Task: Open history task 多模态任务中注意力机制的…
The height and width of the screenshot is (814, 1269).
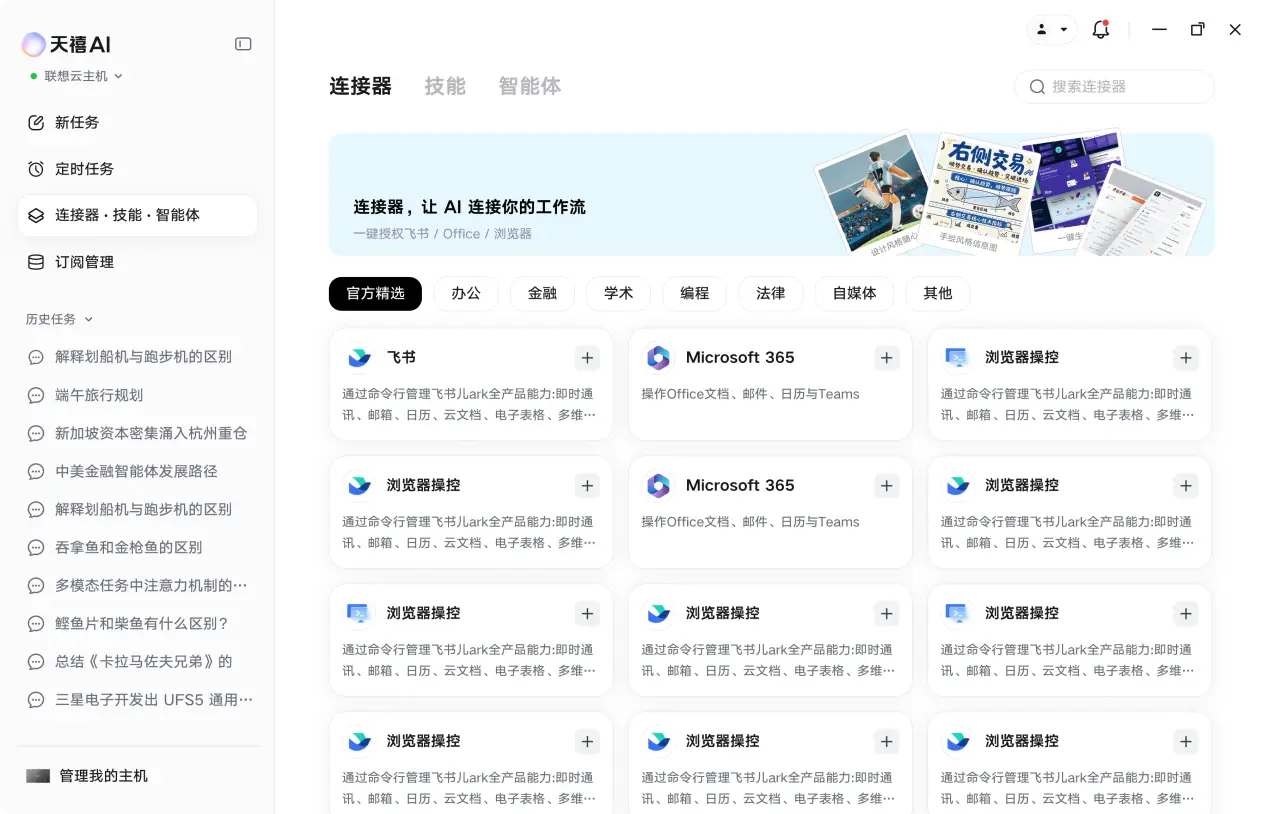Action: [137, 585]
